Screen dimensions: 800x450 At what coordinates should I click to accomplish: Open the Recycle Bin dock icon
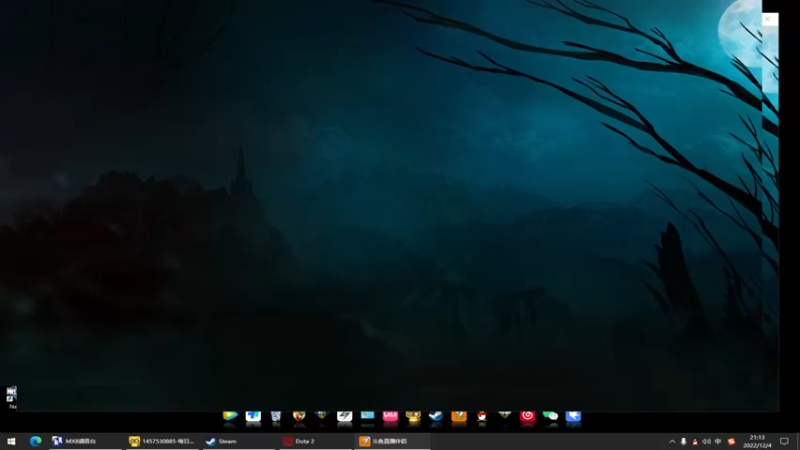(276, 416)
